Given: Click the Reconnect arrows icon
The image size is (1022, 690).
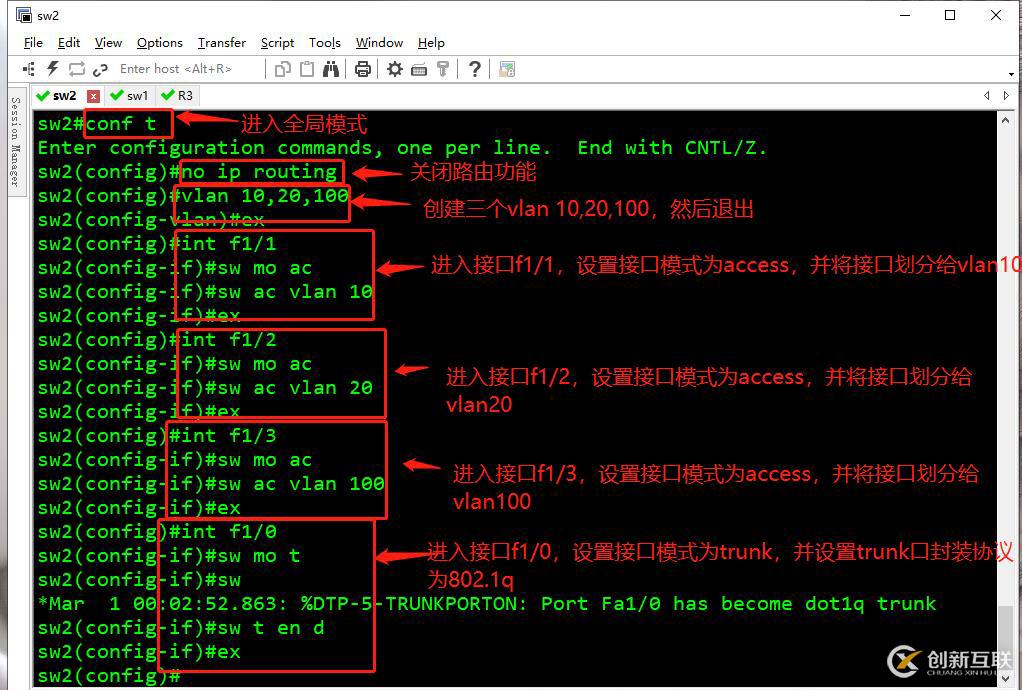Looking at the screenshot, I should [x=77, y=68].
